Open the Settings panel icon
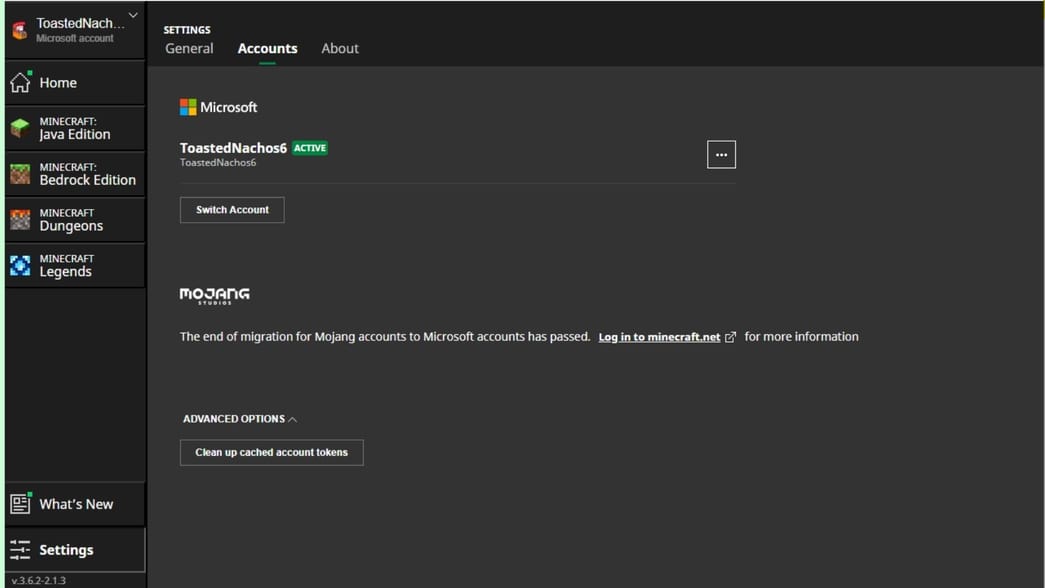1045x588 pixels. pos(20,549)
